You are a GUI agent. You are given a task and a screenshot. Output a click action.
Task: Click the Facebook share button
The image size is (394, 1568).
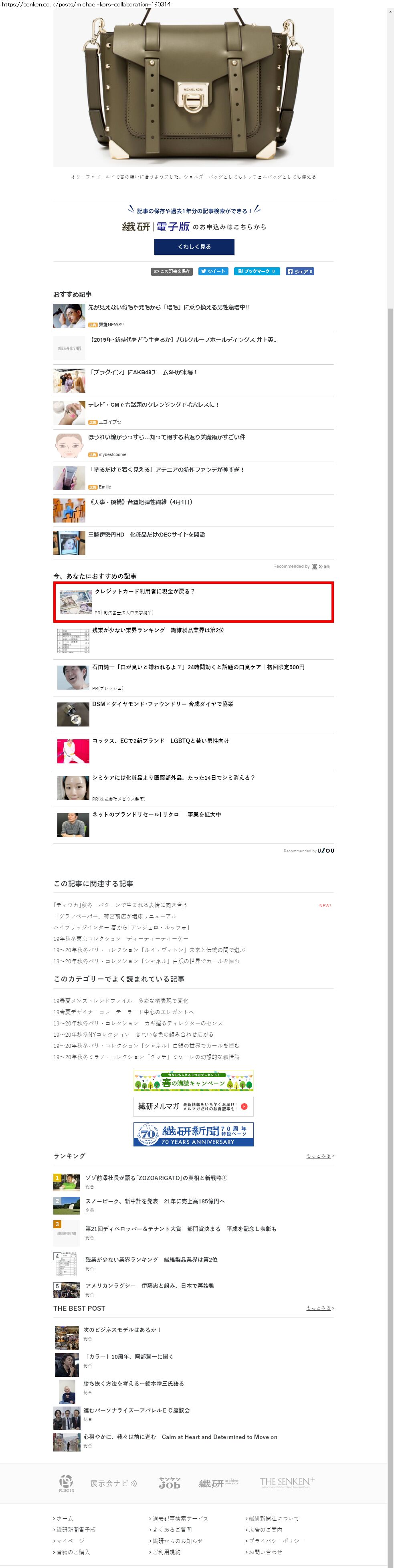click(300, 271)
